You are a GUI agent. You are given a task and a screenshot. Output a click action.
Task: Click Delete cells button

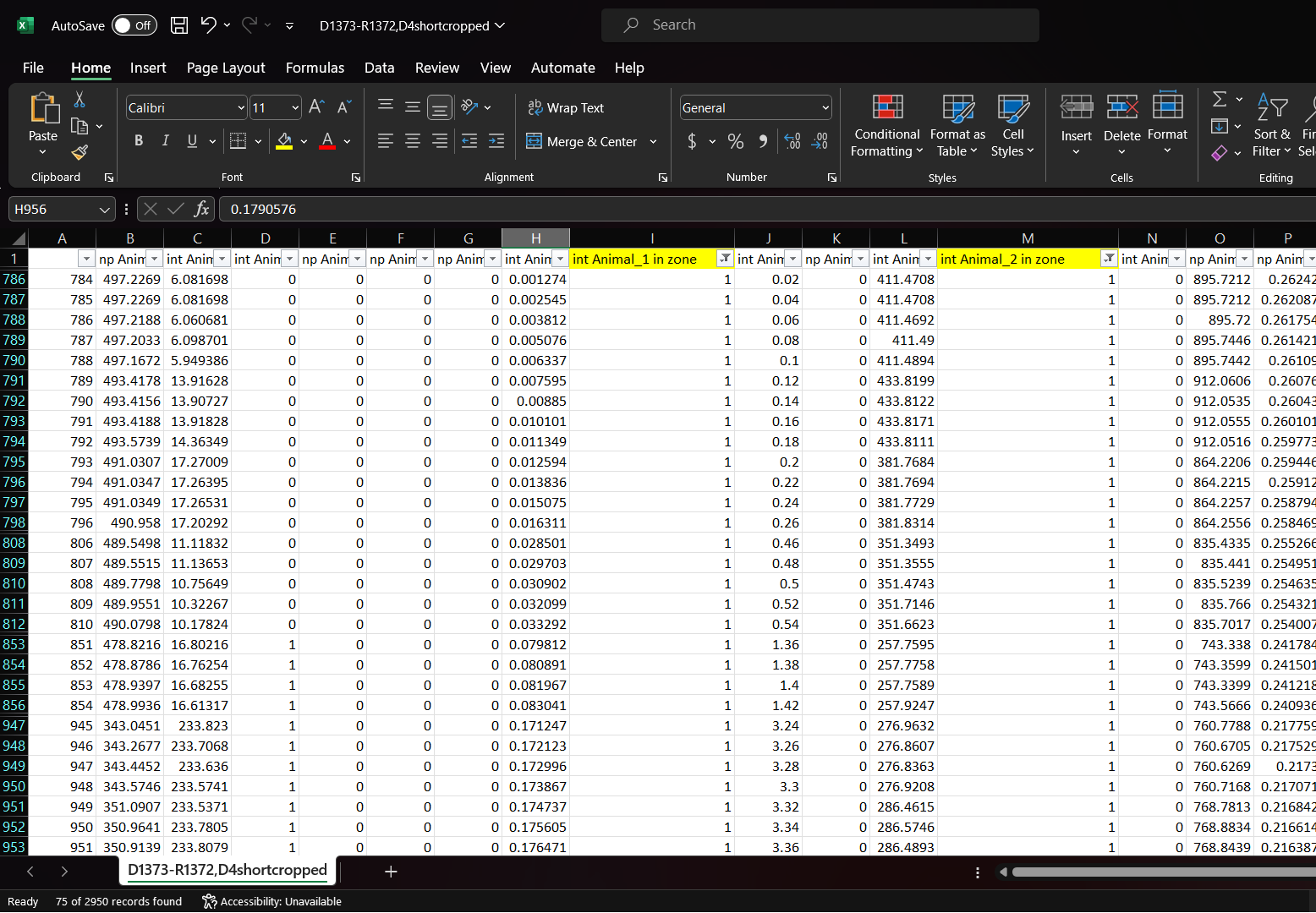tap(1122, 125)
